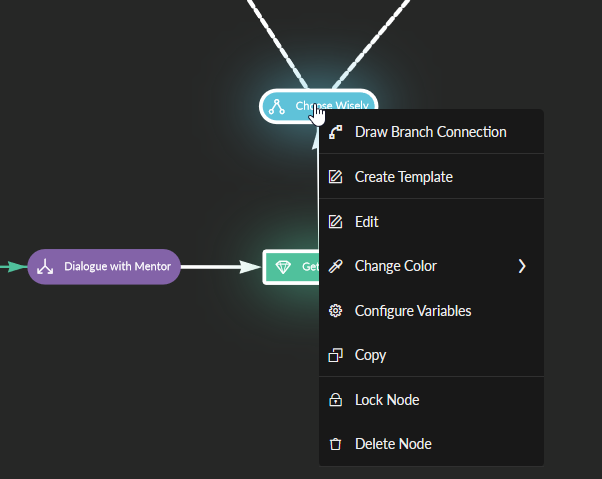602x479 pixels.
Task: Click the Configure Variables gear icon
Action: (336, 311)
